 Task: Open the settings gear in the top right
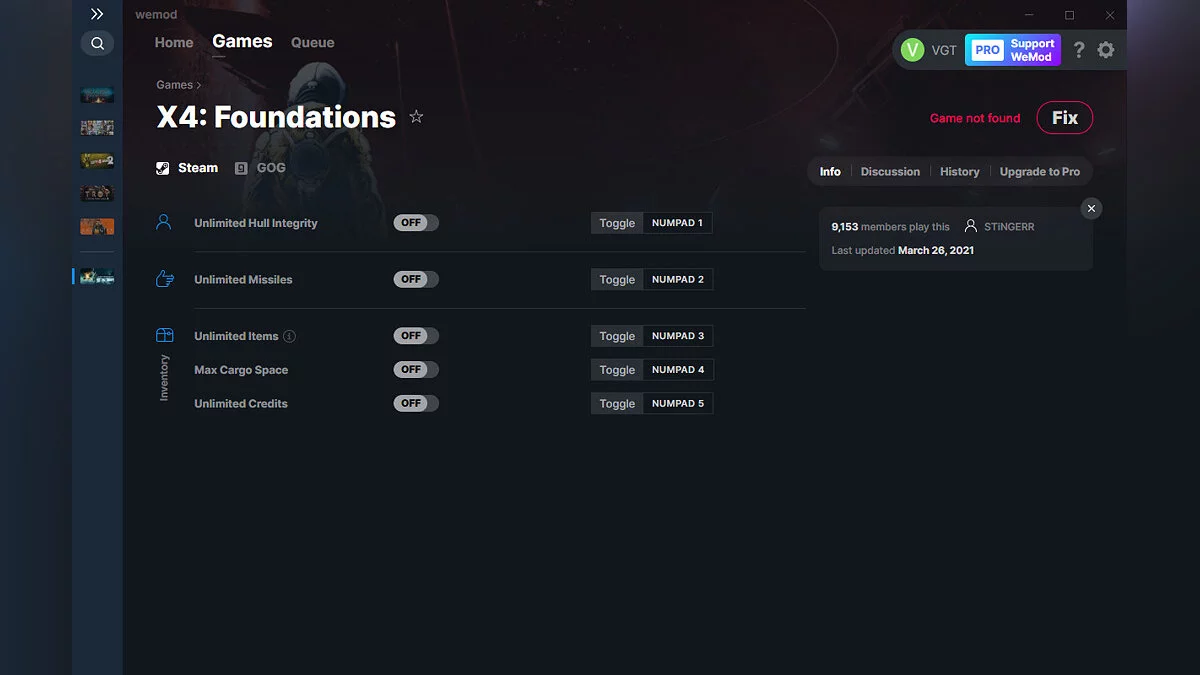click(1106, 49)
